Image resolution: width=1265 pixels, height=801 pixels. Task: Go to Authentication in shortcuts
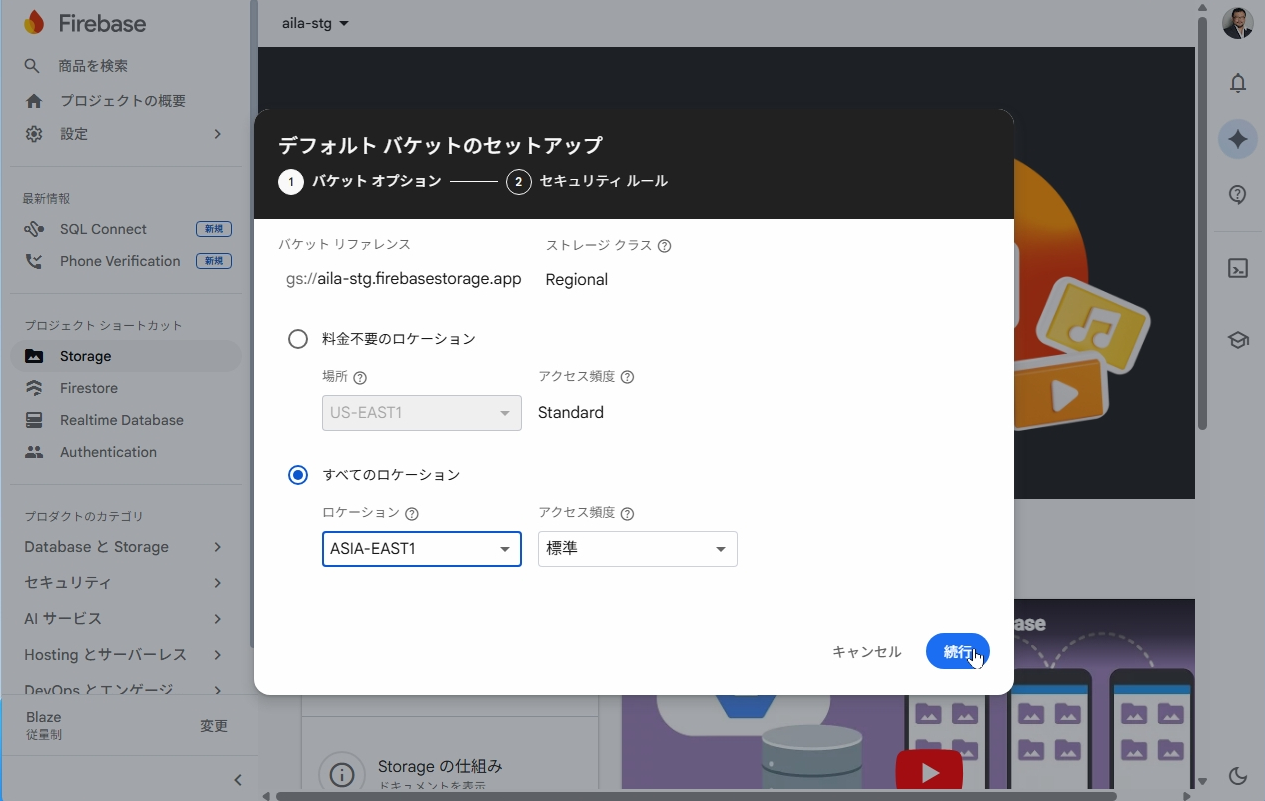coord(126,452)
